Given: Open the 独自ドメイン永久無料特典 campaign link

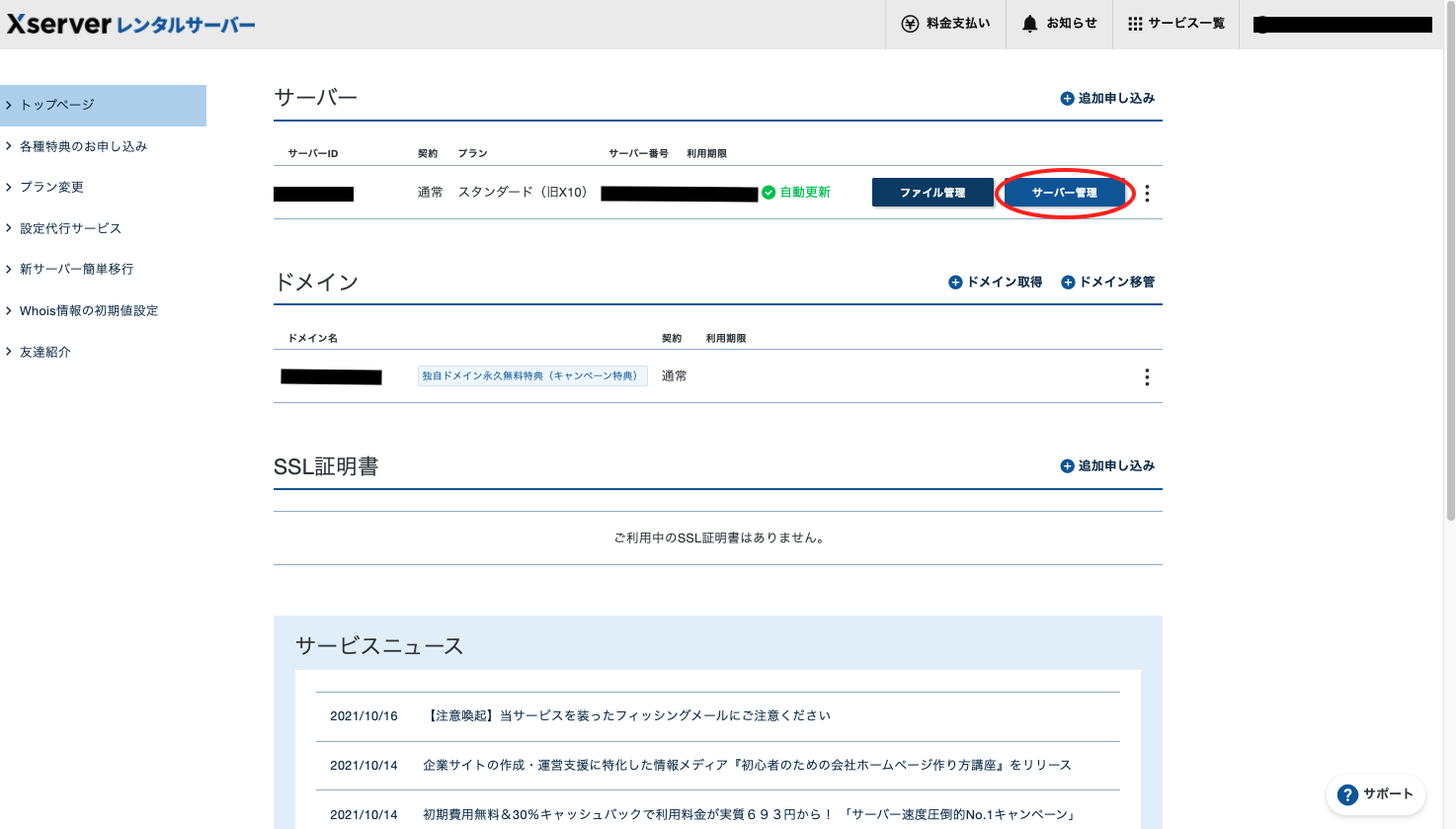Looking at the screenshot, I should (531, 375).
